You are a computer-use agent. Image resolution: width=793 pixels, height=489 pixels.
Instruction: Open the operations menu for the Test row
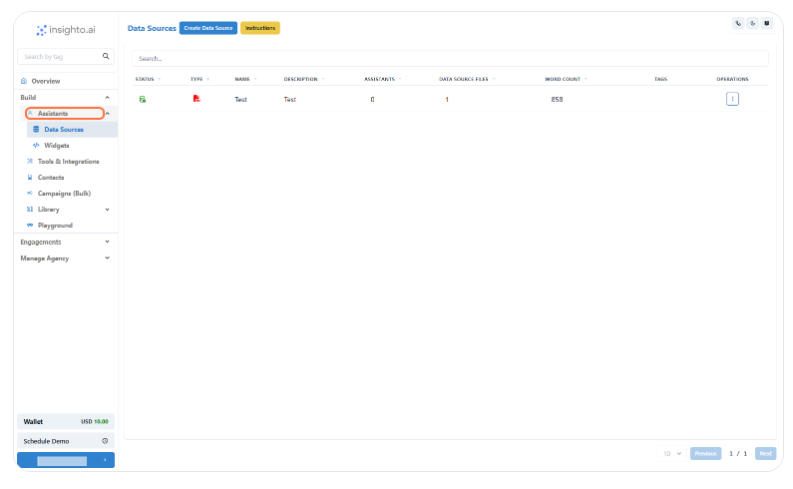tap(732, 99)
